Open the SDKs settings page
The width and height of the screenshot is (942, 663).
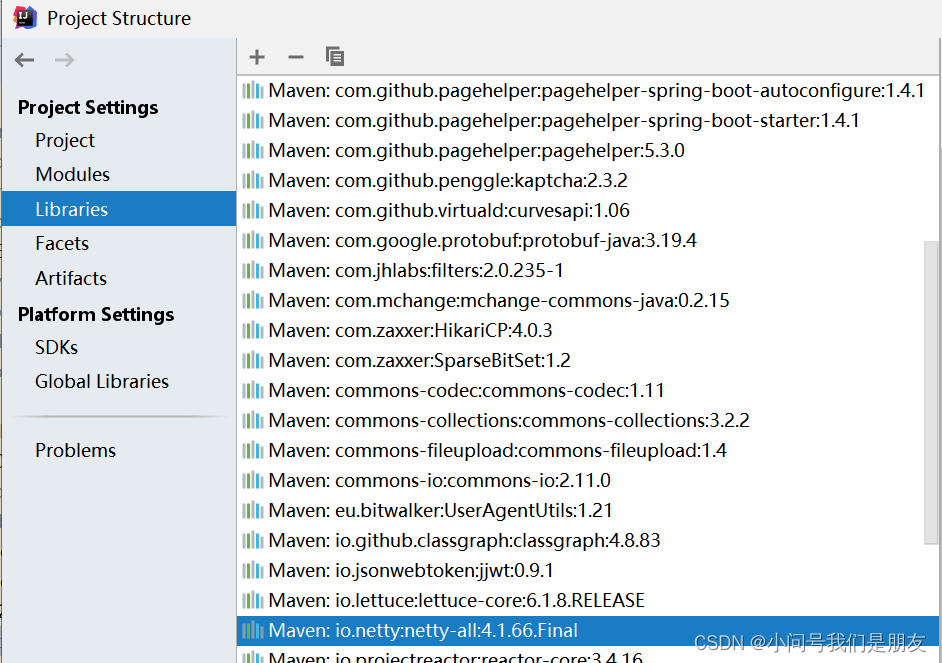click(x=56, y=347)
